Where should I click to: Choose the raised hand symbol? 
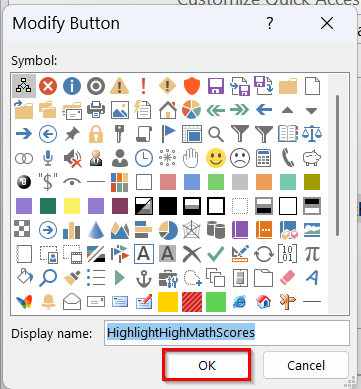pyautogui.click(x=192, y=158)
